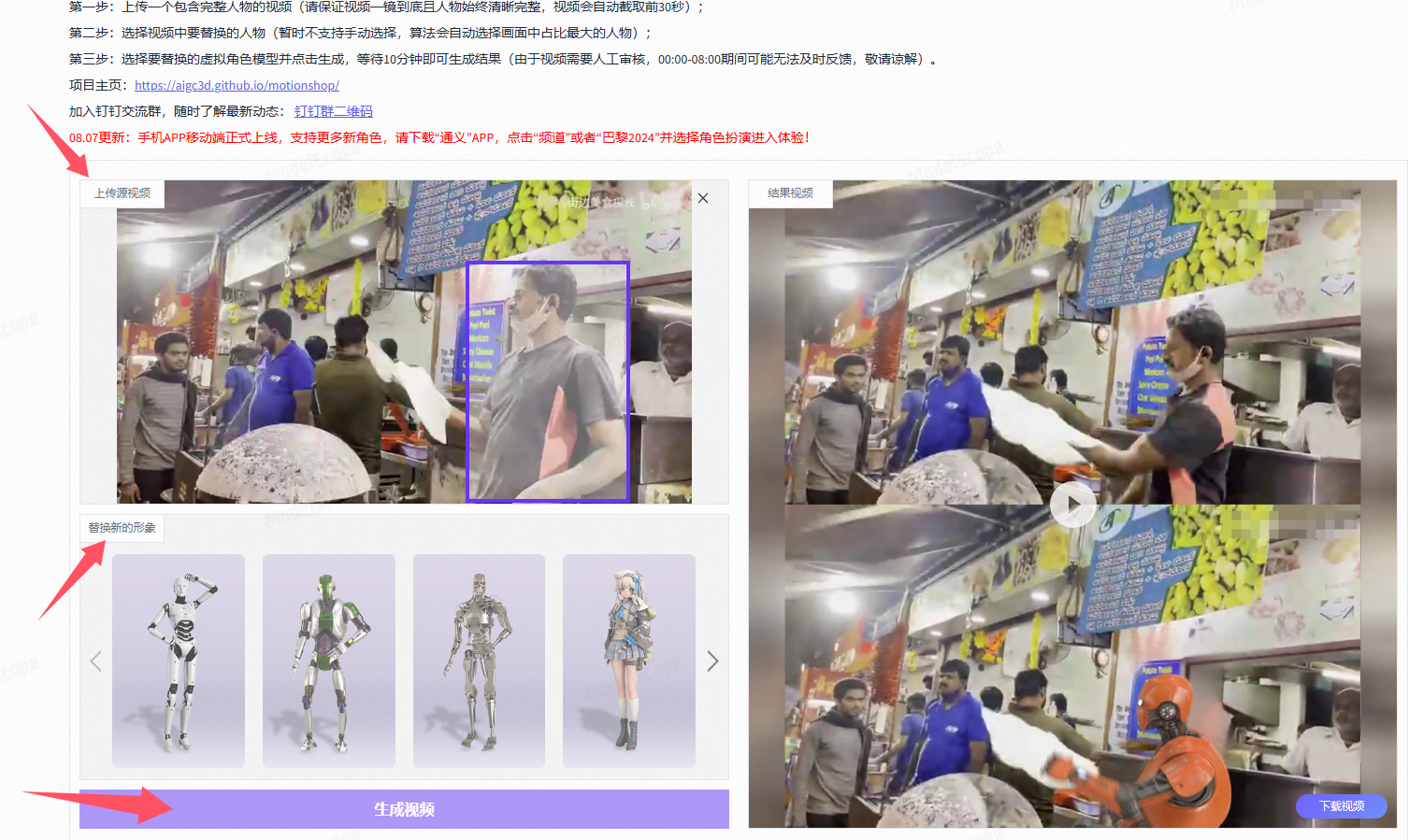The image size is (1408, 840).
Task: Open the 钉钉群二维码 link
Action: tap(334, 111)
